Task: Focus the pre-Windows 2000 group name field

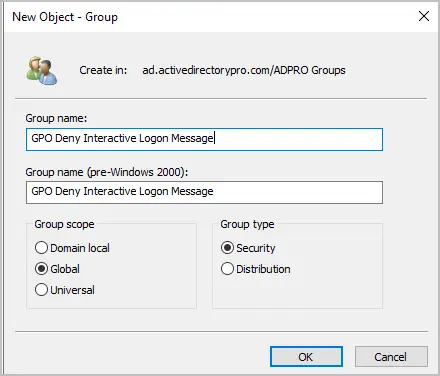Action: point(204,192)
